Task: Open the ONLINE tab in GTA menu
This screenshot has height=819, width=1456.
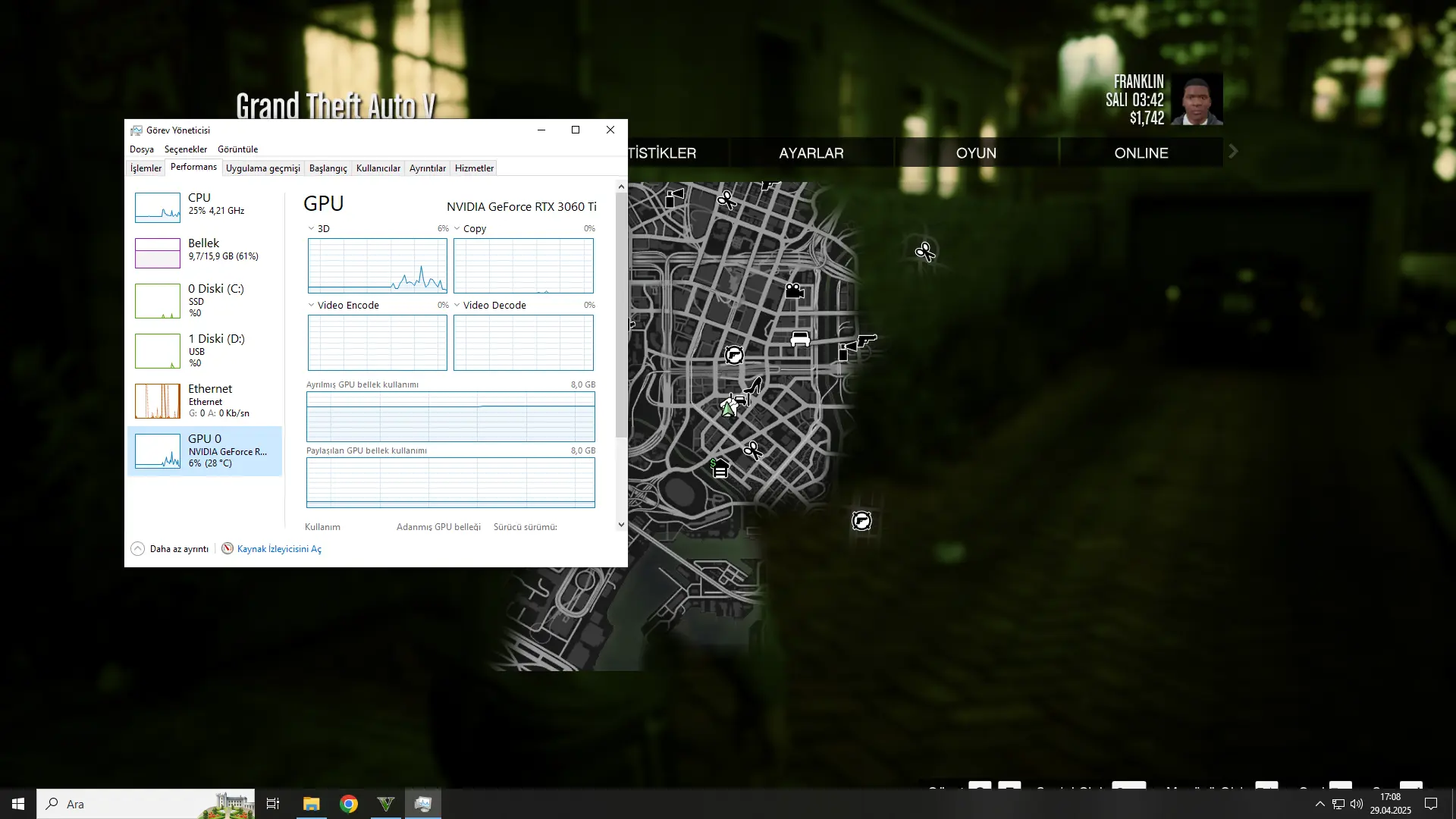Action: click(1141, 152)
